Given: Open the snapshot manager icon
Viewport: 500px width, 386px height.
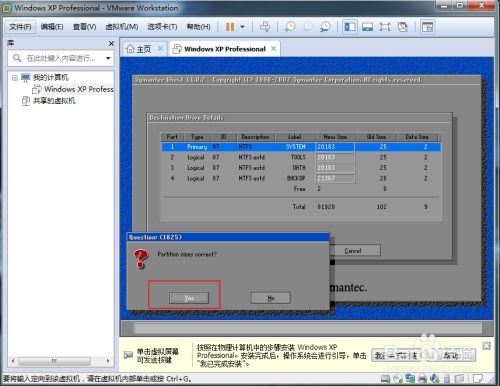Looking at the screenshot, I should [x=325, y=27].
